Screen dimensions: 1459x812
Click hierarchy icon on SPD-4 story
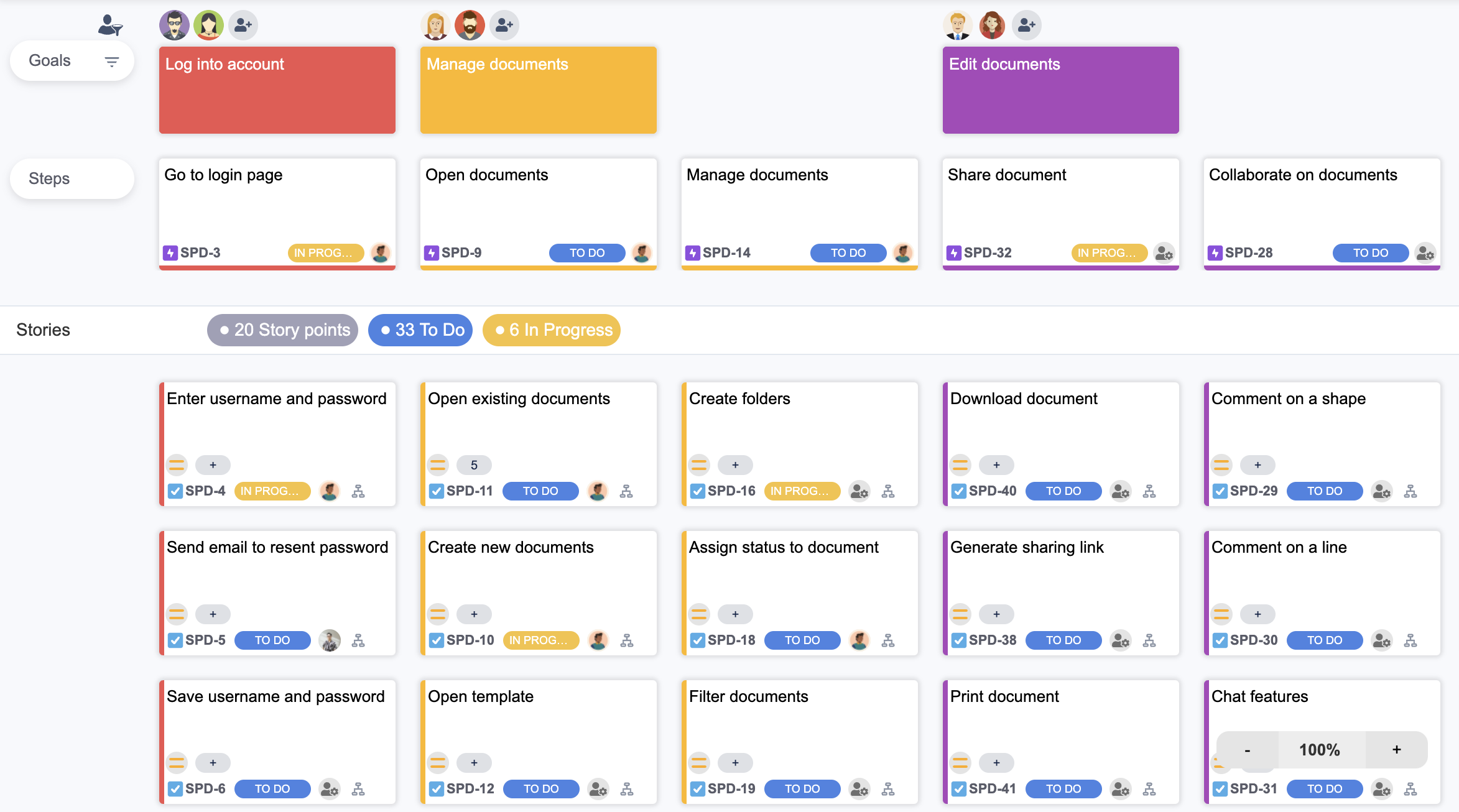tap(358, 491)
